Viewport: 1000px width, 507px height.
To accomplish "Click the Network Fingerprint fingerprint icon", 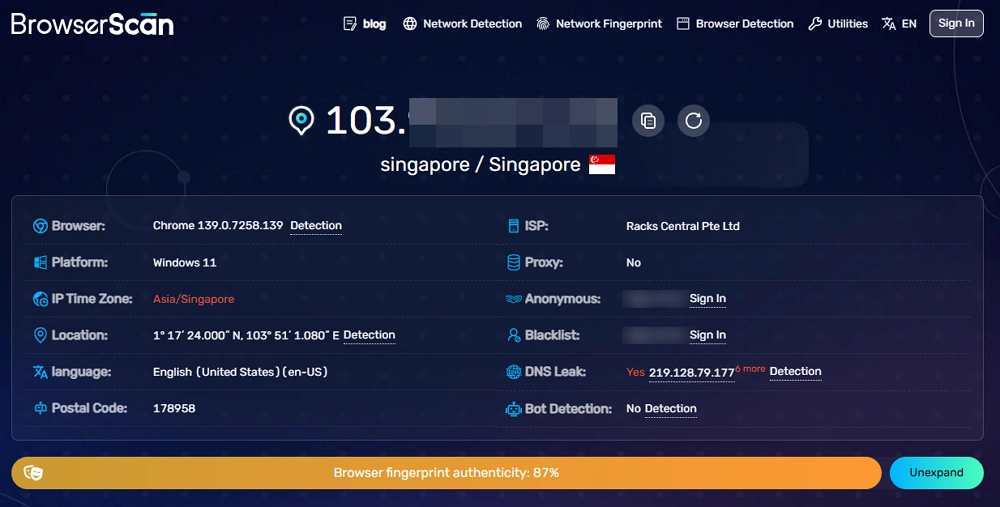I will tap(543, 24).
